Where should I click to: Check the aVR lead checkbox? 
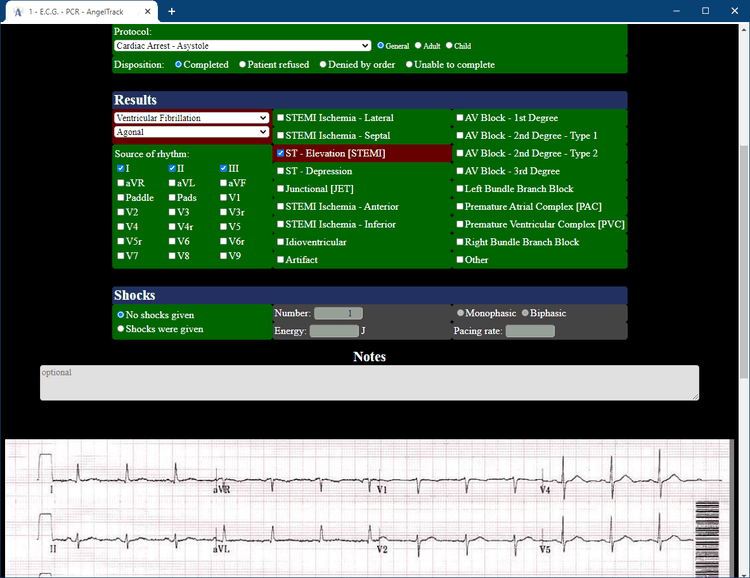tap(121, 183)
